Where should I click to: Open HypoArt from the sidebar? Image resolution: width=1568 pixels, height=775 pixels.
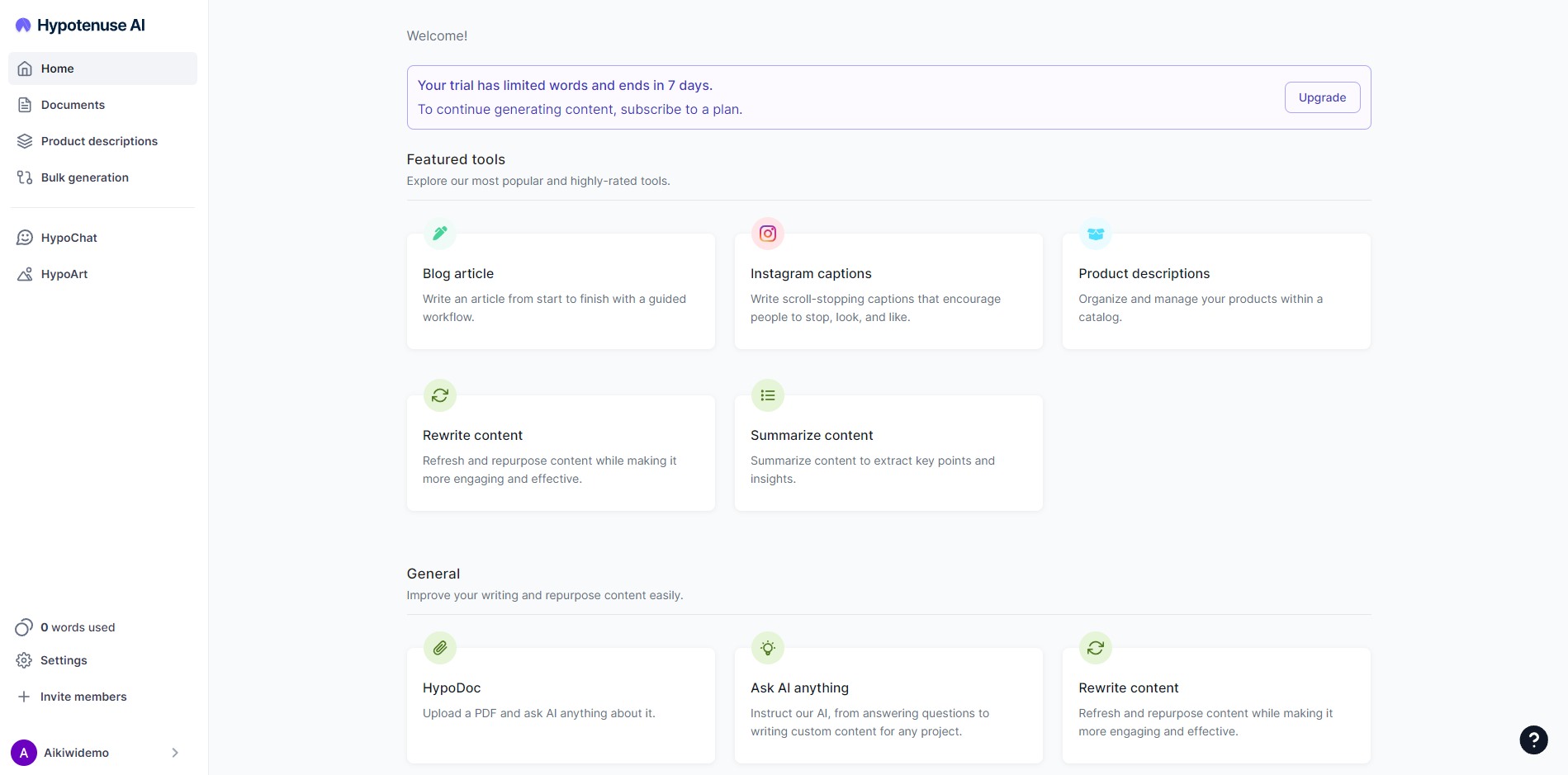pyautogui.click(x=102, y=274)
